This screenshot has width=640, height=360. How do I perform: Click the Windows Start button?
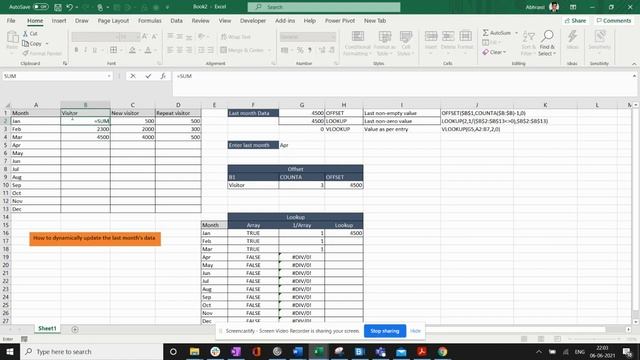tap(10, 351)
